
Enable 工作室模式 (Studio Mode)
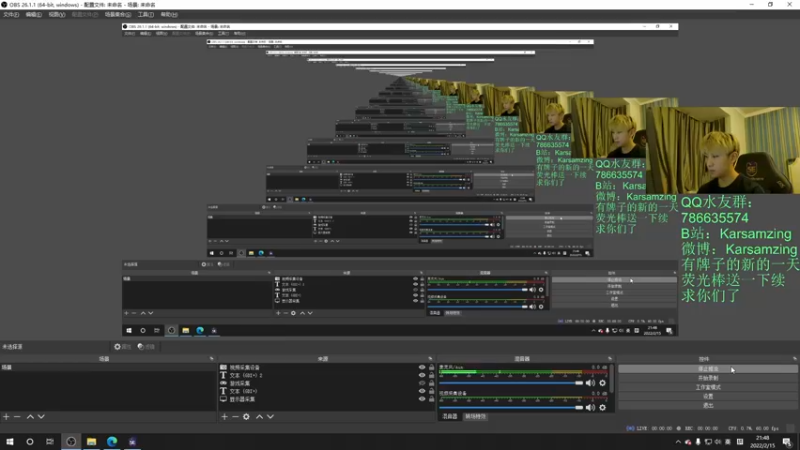[x=708, y=387]
